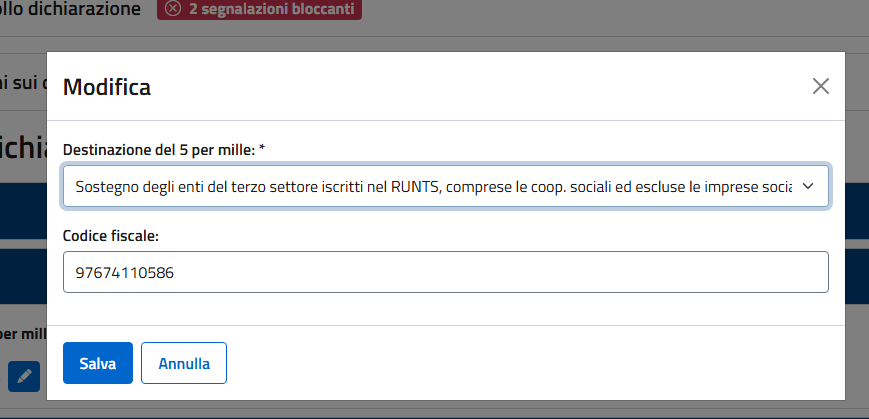Focus the Codice fiscale input field

[445, 272]
